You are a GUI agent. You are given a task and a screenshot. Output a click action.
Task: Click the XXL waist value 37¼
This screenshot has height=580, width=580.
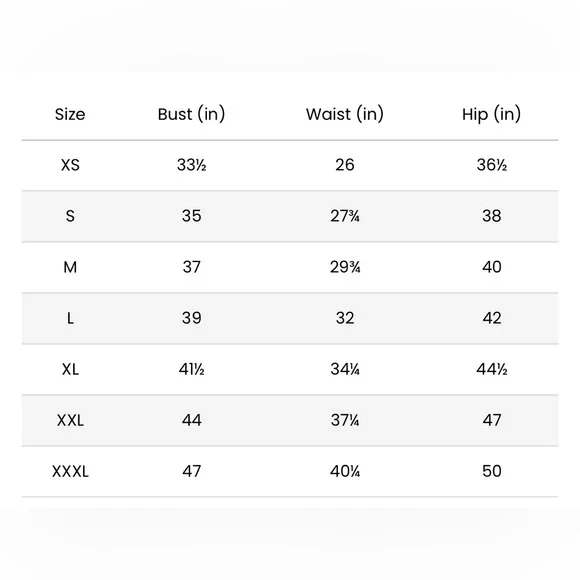[x=345, y=420]
